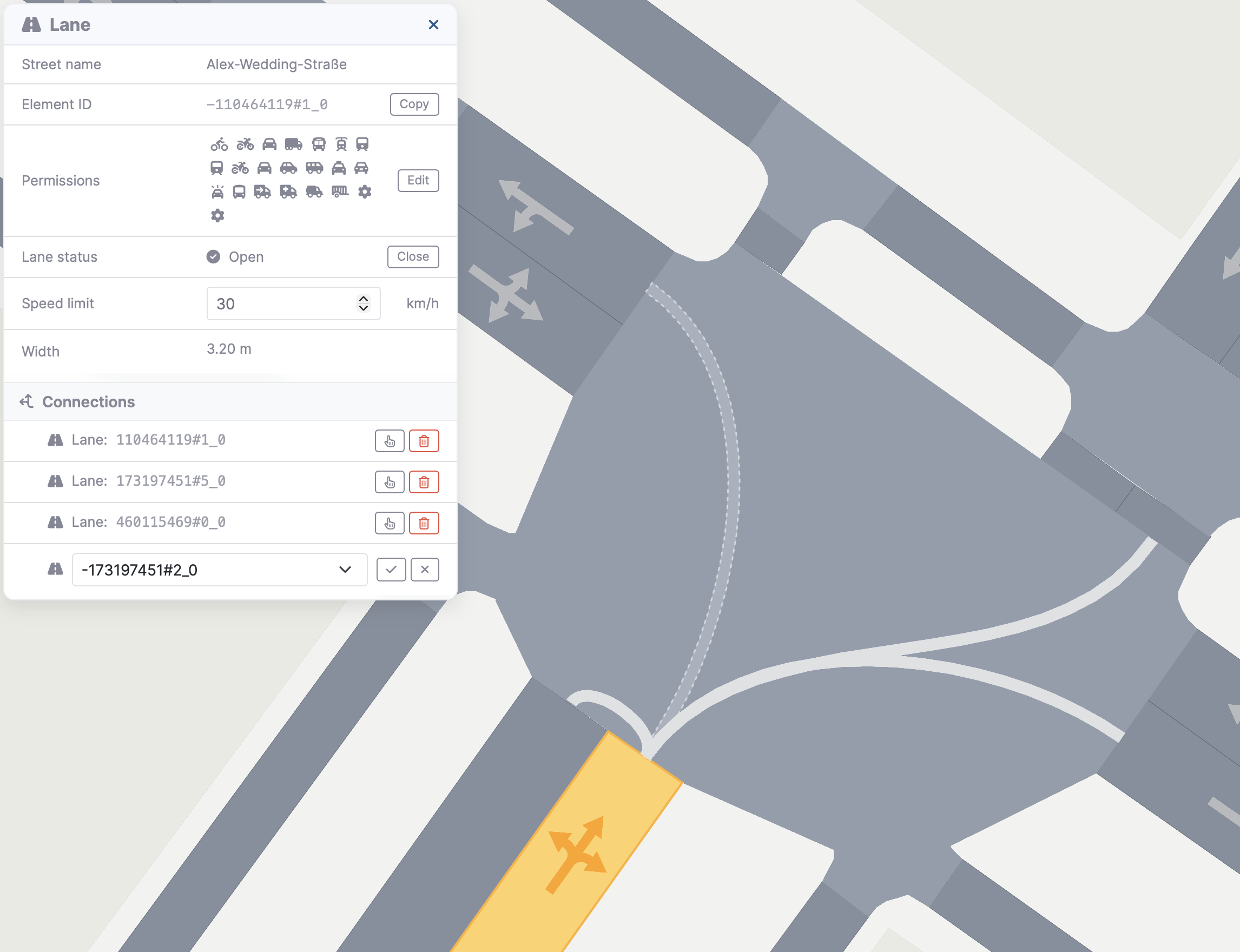The height and width of the screenshot is (952, 1240).
Task: Pick lane 173197451#5_0 on the map
Action: click(x=390, y=482)
